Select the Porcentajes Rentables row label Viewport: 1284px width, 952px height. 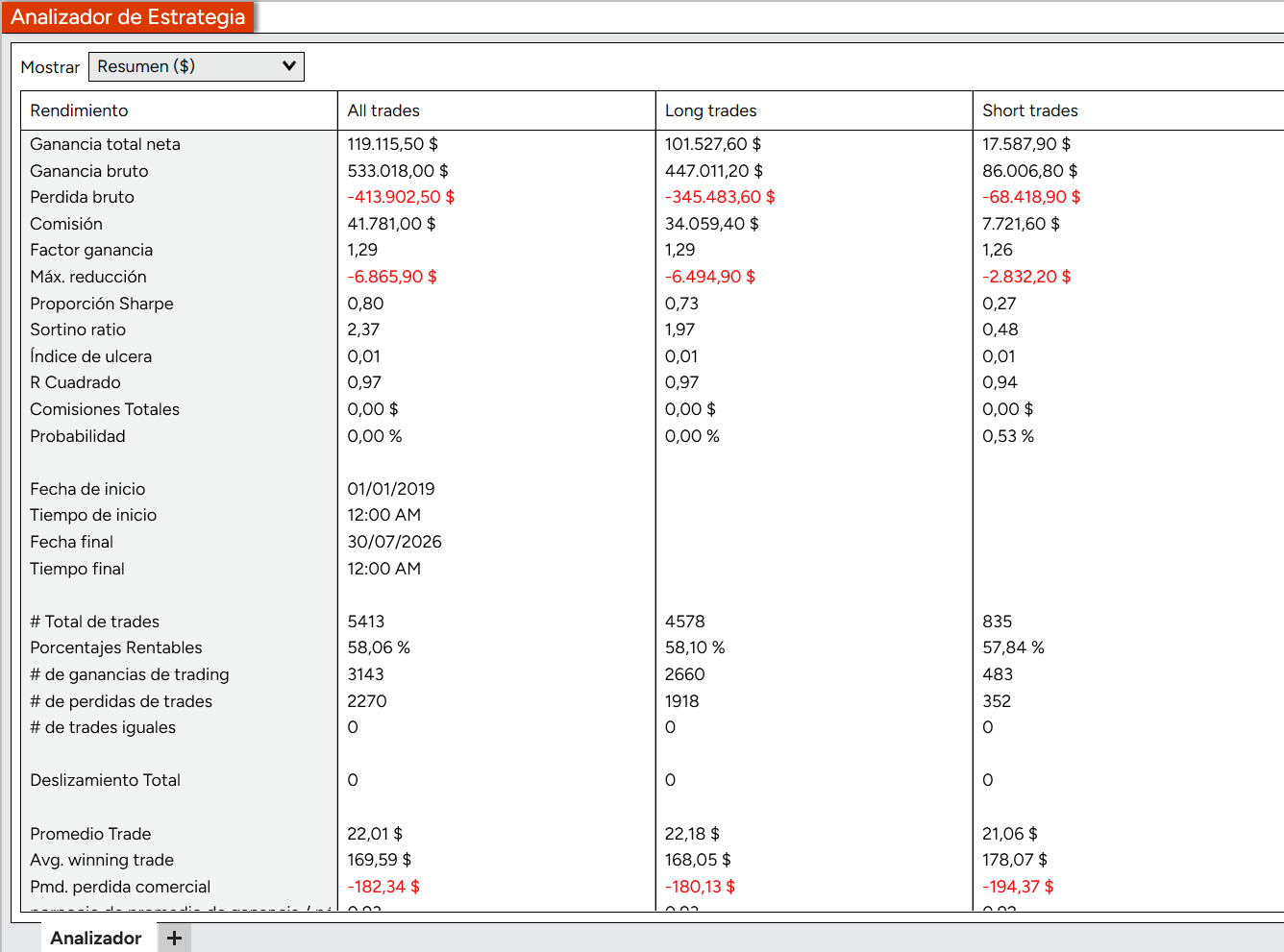click(x=115, y=647)
